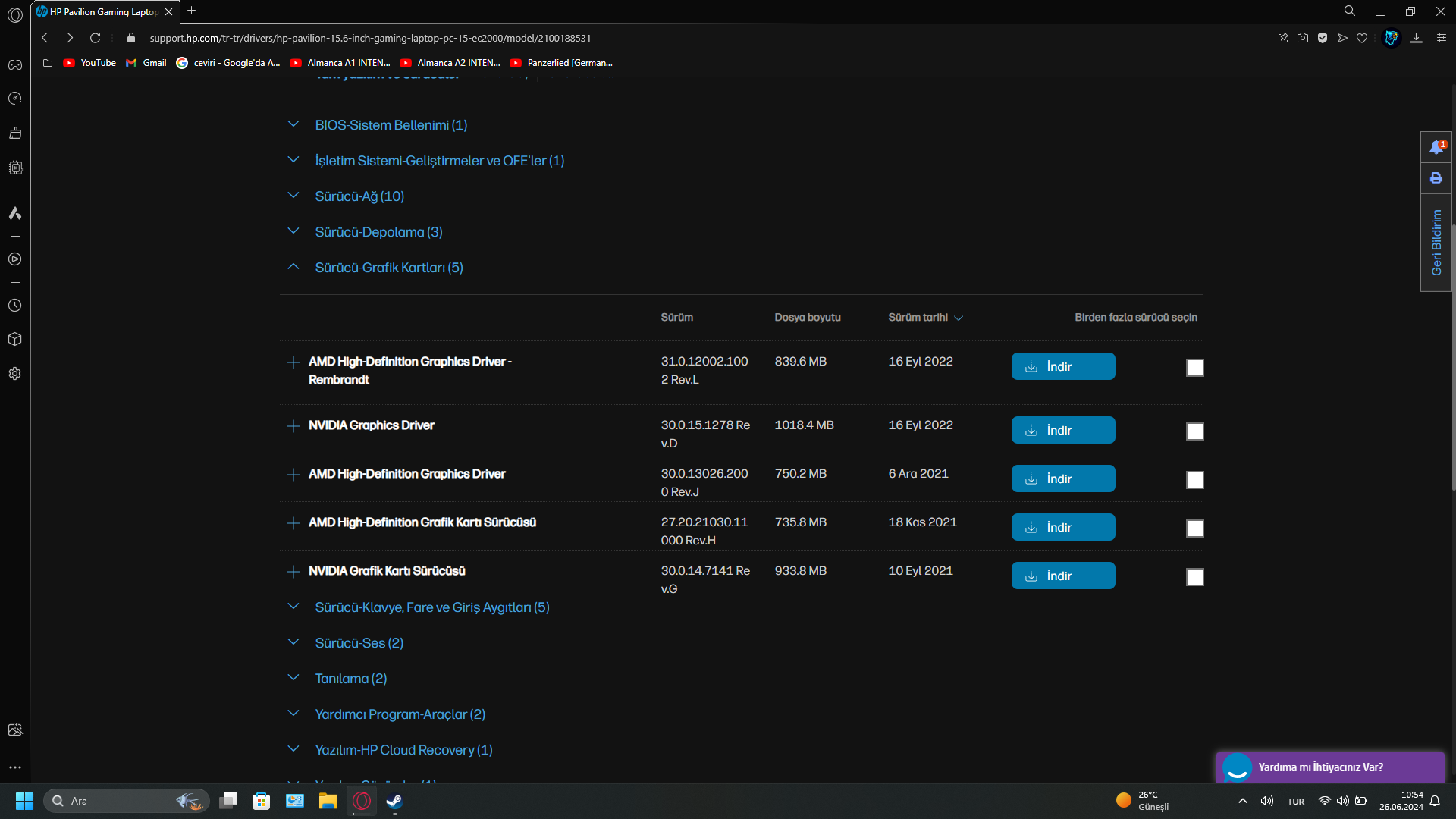Open the YouTube bookmark in bookmarks bar
Viewport: 1456px width, 819px height.
[x=89, y=63]
